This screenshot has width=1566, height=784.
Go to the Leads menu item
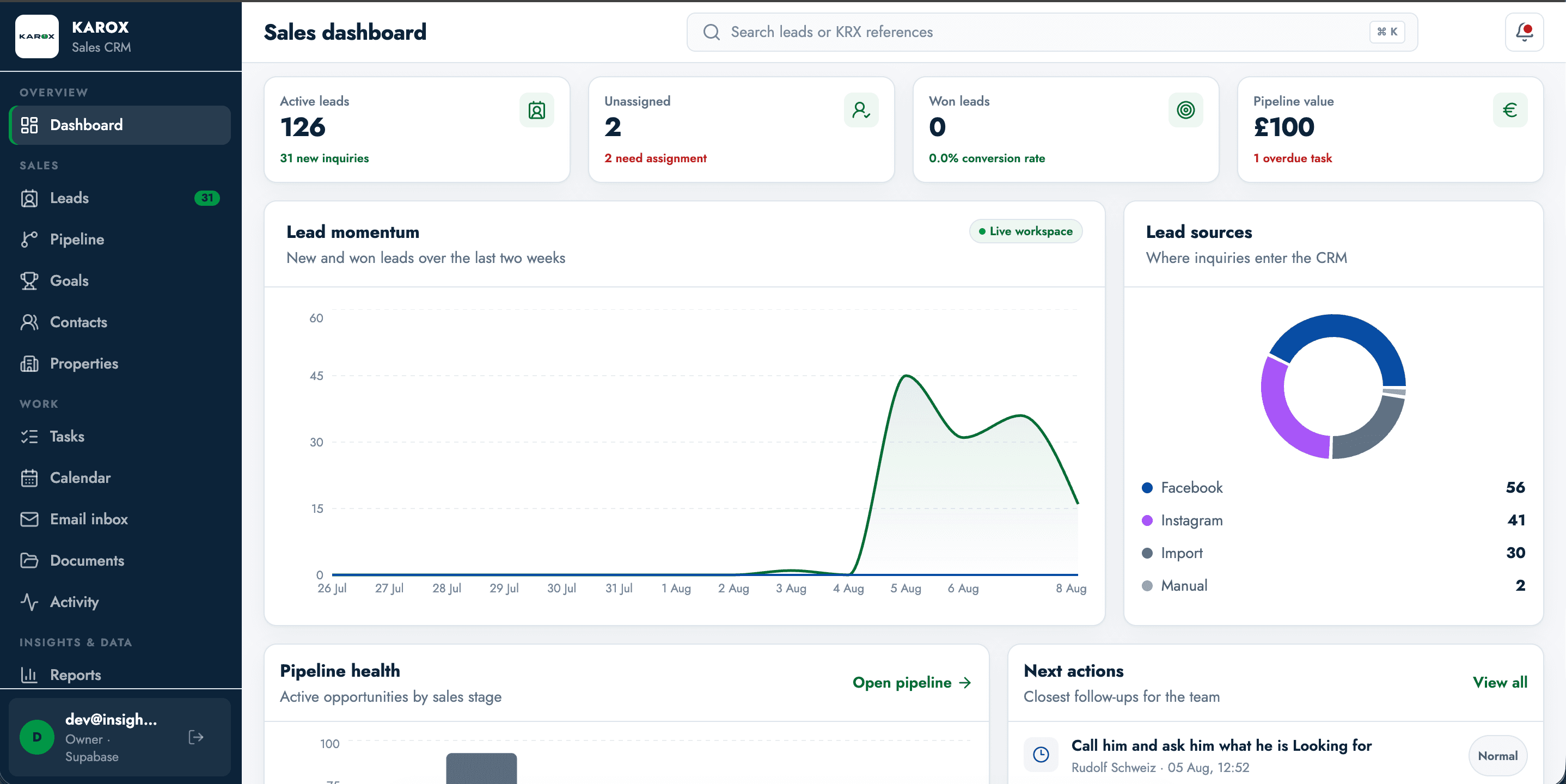click(x=120, y=198)
